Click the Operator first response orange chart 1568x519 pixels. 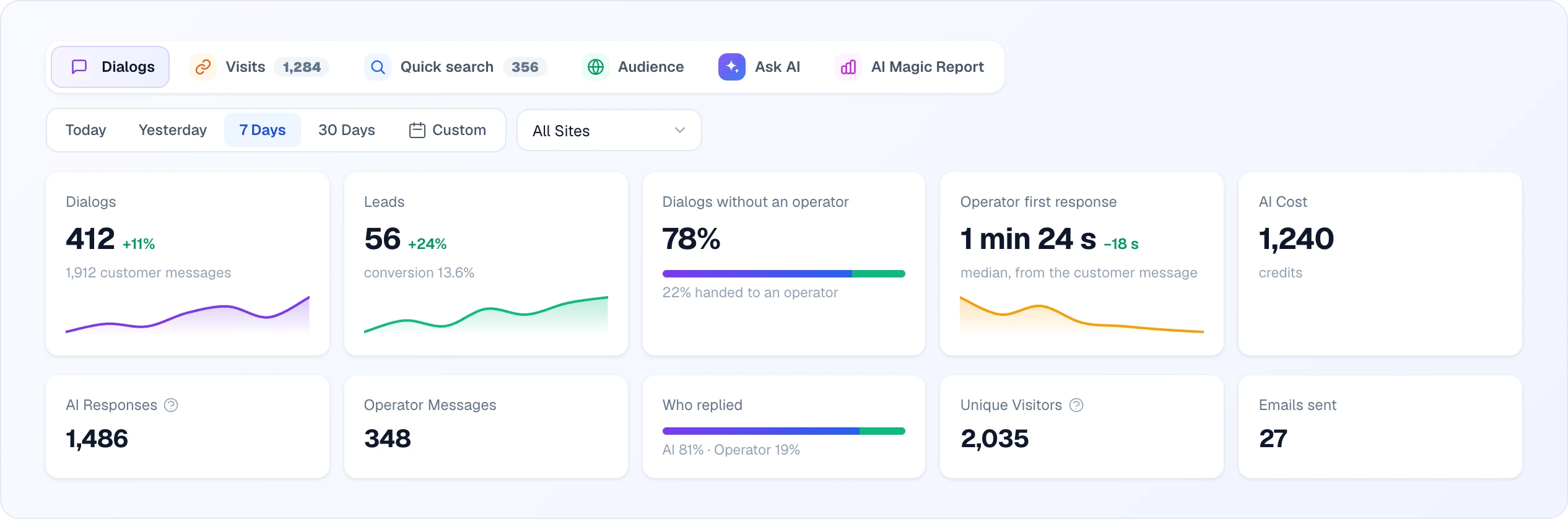(1082, 315)
